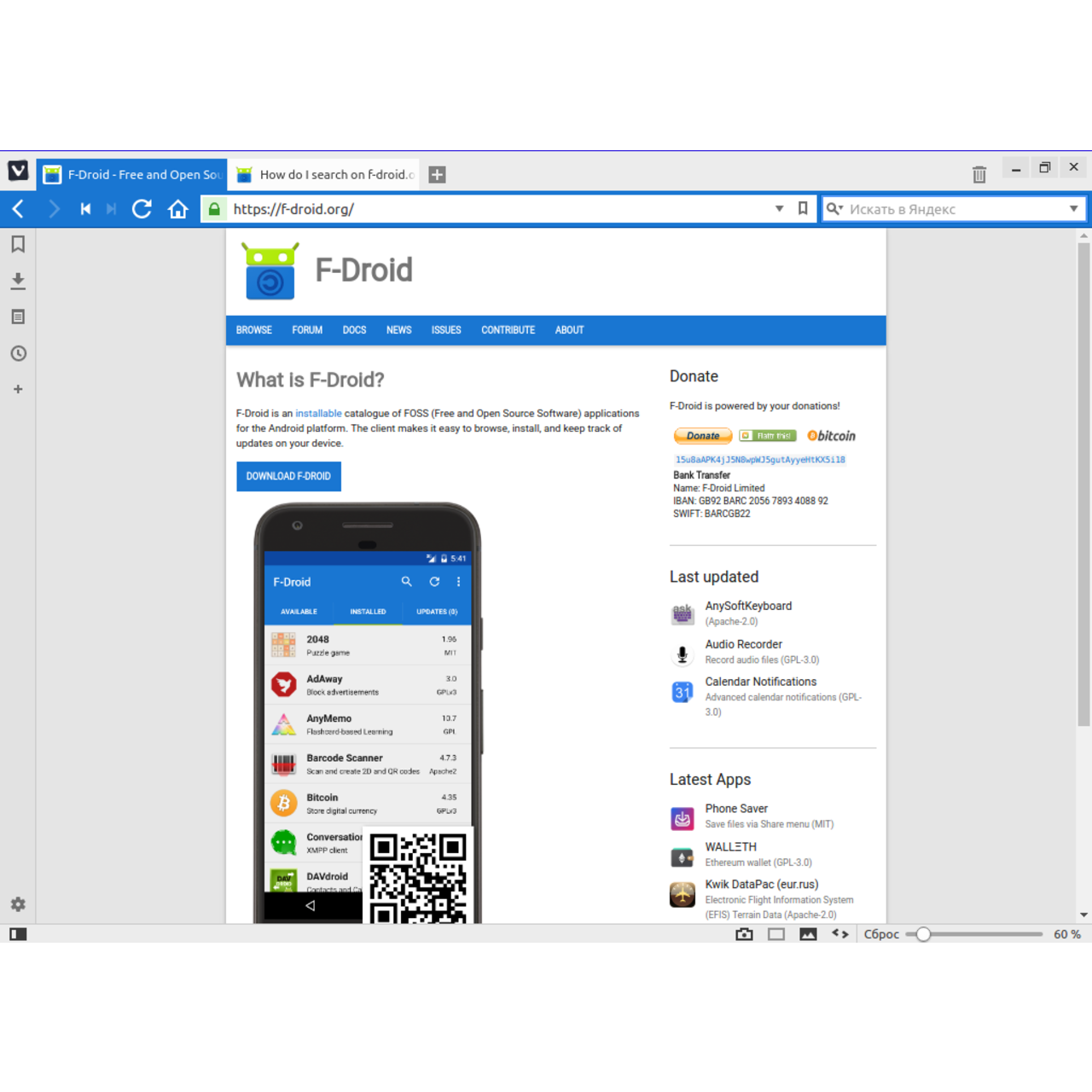Open FORUM on the F-Droid navigation bar
Viewport: 1092px width, 1092px height.
307,330
